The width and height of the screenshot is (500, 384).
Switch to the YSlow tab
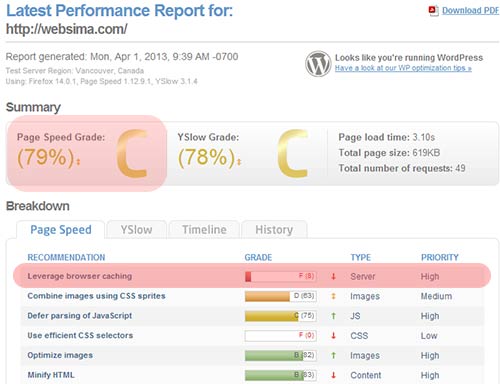tap(136, 230)
